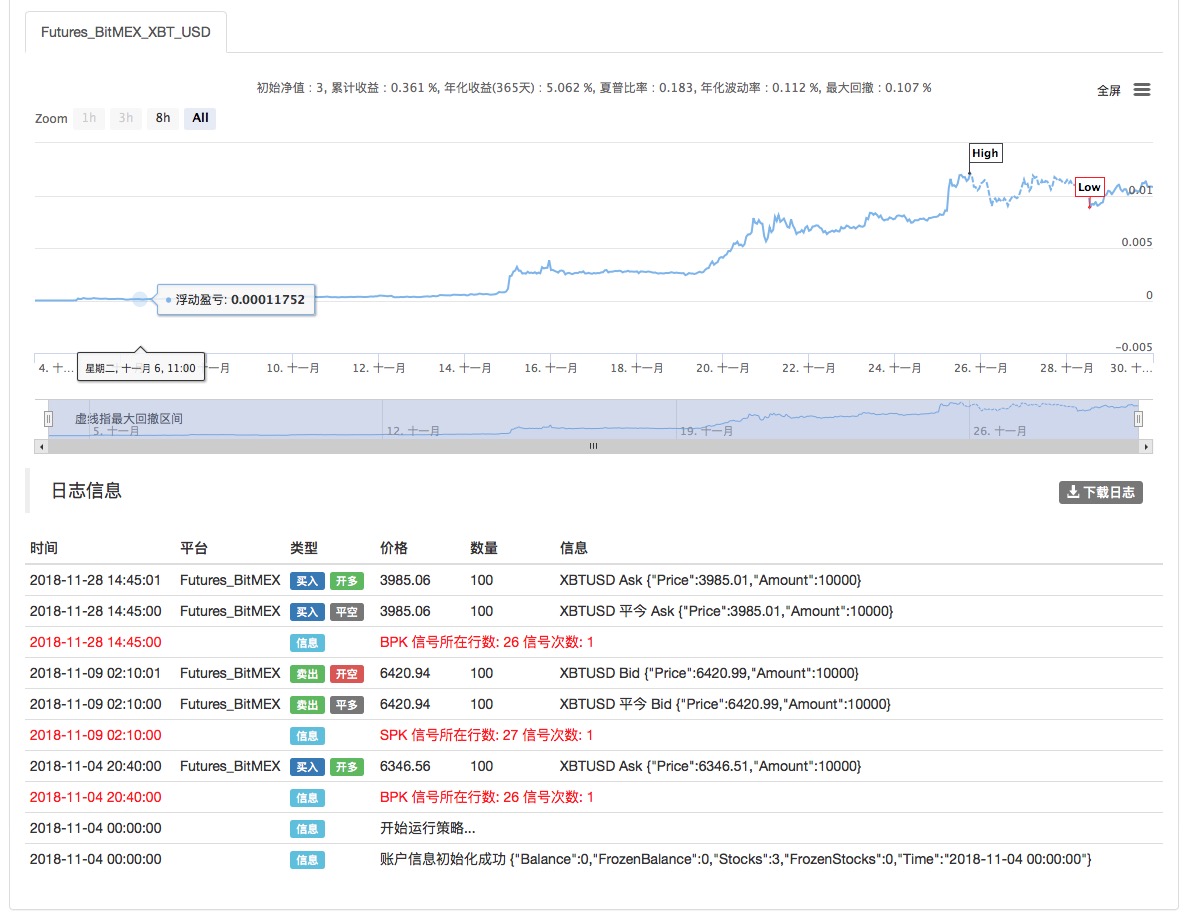Image resolution: width=1194 pixels, height=912 pixels.
Task: Click the download icon in 下载日志
Action: (x=1073, y=492)
